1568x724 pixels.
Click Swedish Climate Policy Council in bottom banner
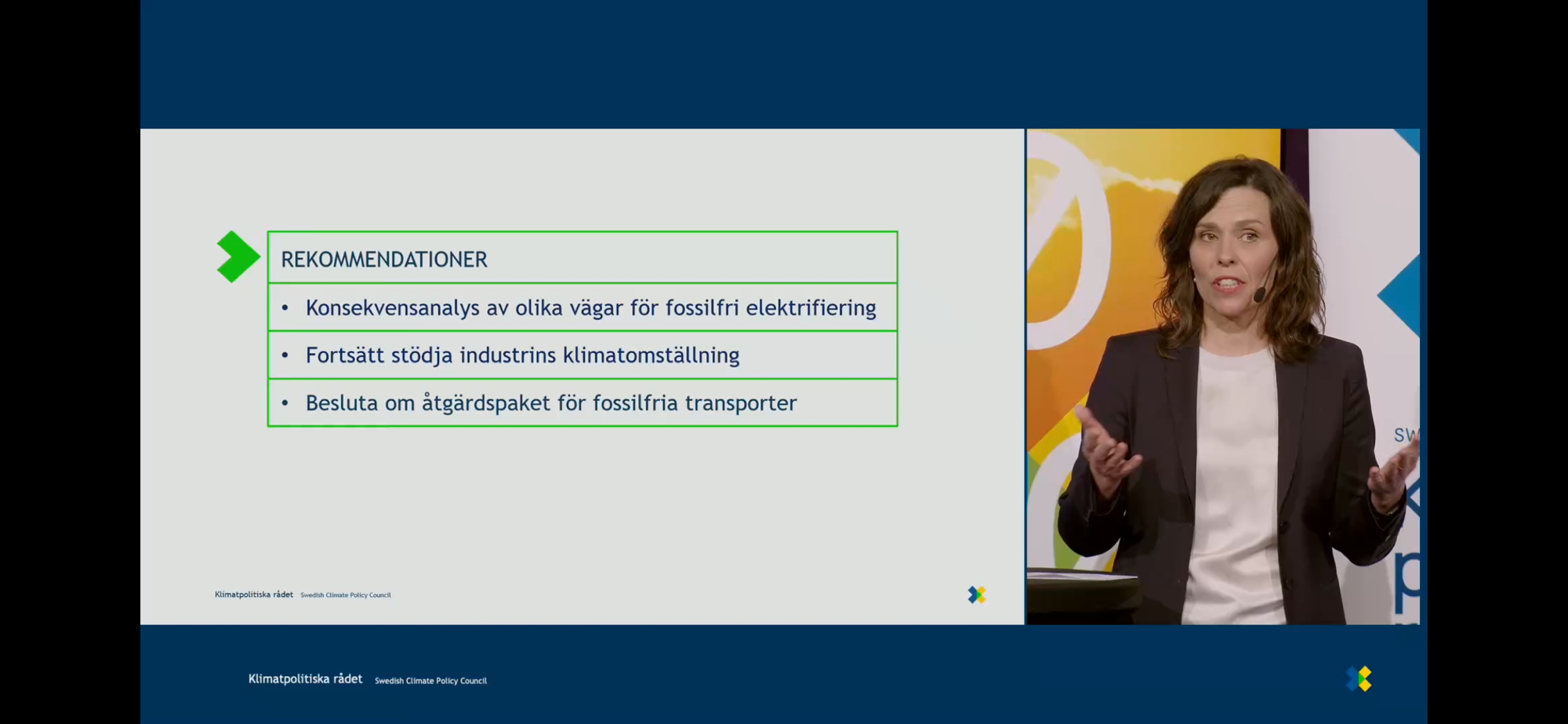[x=430, y=681]
